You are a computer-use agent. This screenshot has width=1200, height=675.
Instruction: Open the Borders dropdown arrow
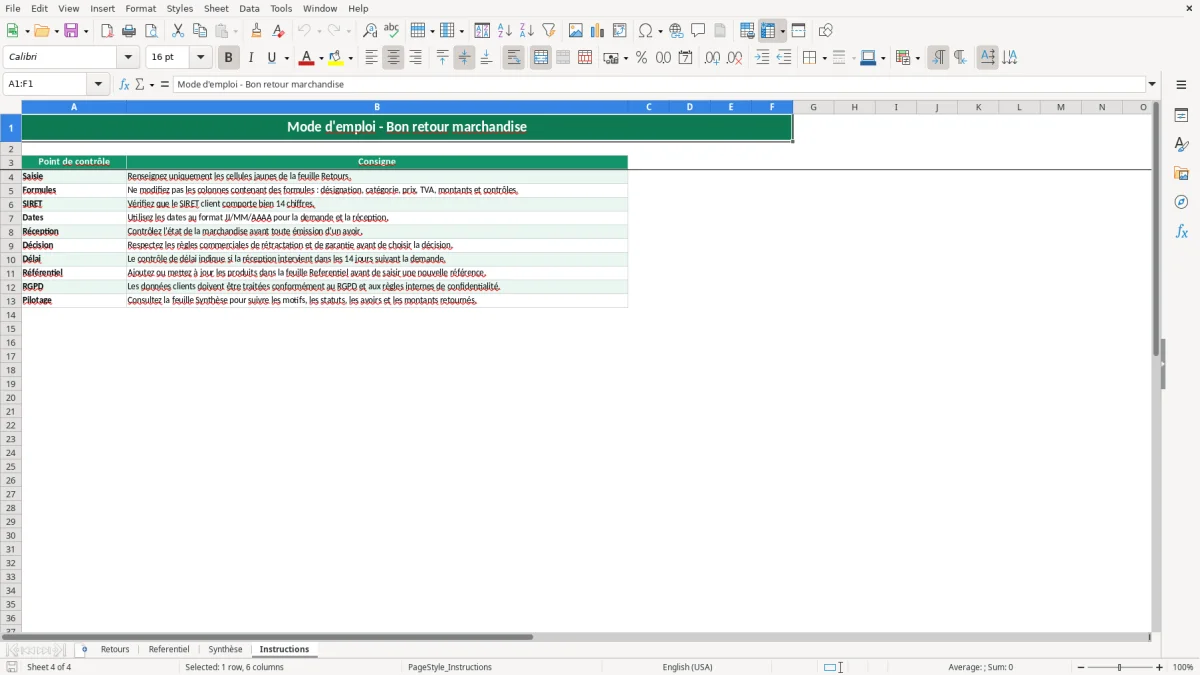[823, 58]
